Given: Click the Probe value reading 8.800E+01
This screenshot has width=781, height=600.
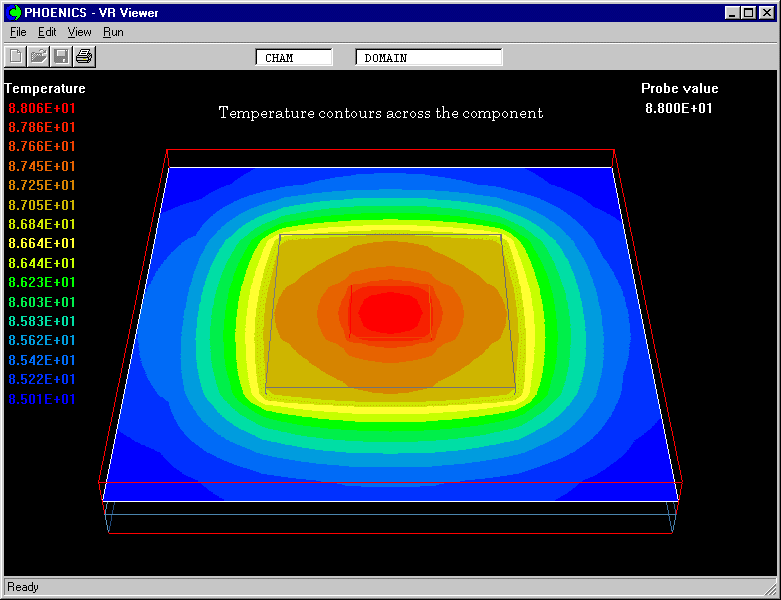Looking at the screenshot, I should 679,108.
